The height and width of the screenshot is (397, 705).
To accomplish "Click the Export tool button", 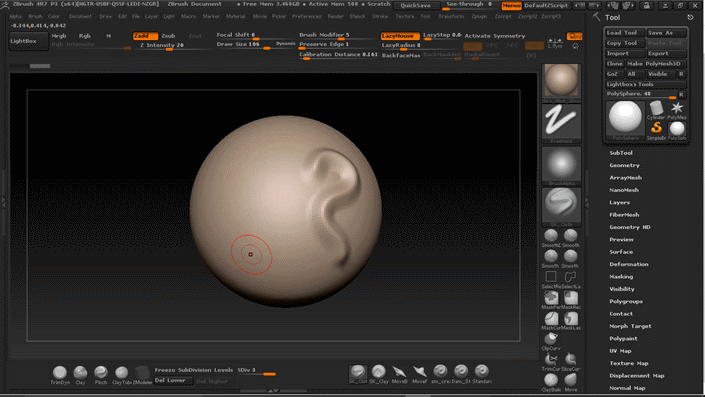I will pos(666,54).
